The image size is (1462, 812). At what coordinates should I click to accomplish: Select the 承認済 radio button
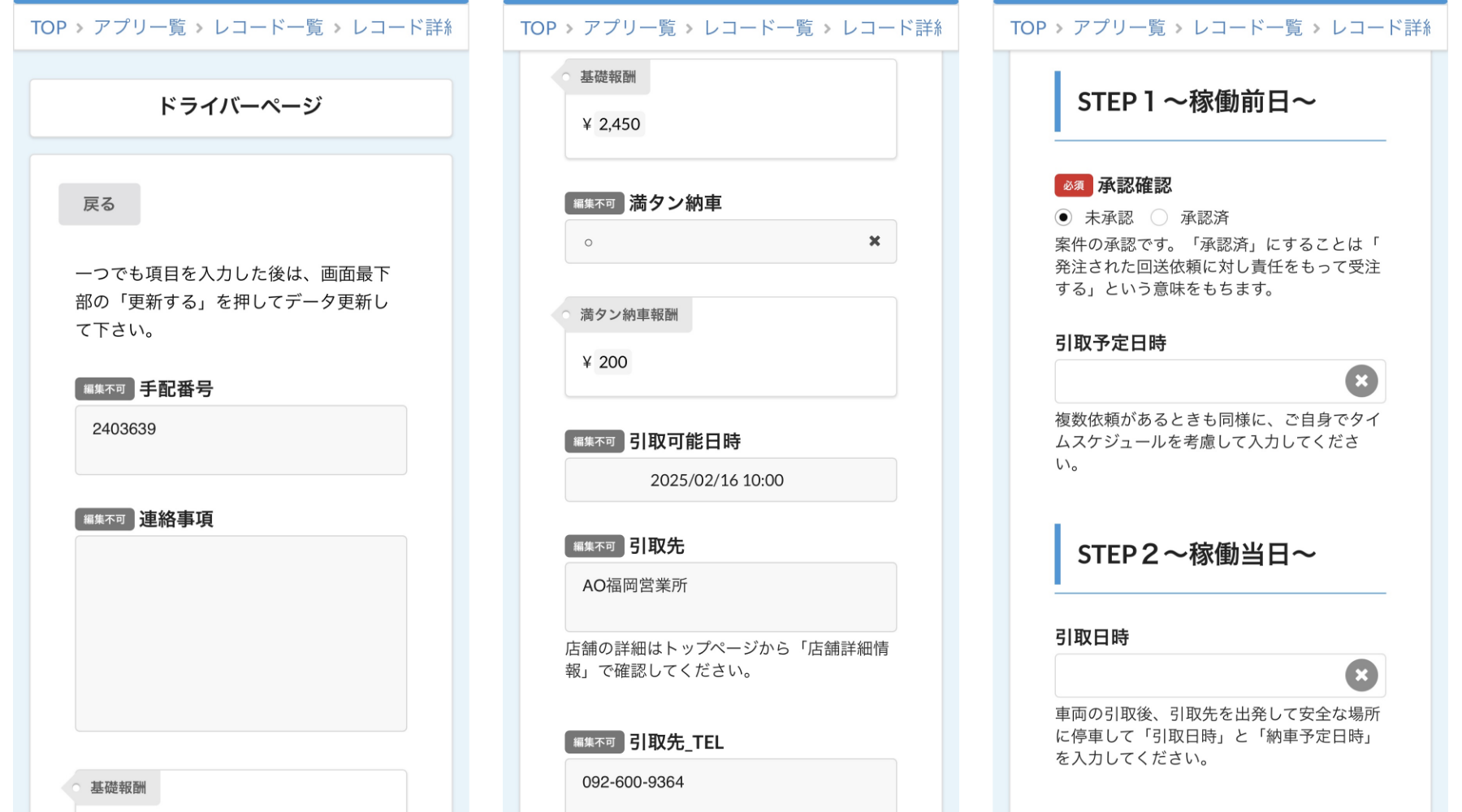1159,218
